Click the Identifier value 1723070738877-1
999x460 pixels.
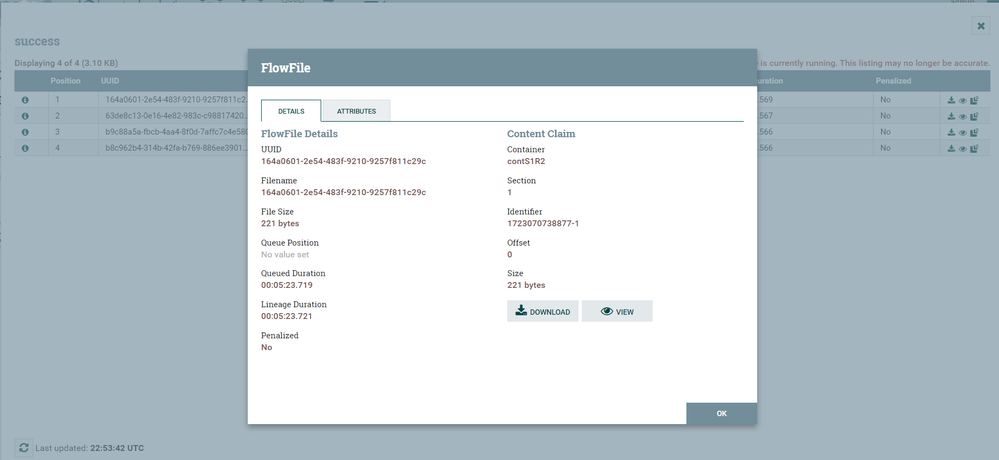pyautogui.click(x=543, y=224)
